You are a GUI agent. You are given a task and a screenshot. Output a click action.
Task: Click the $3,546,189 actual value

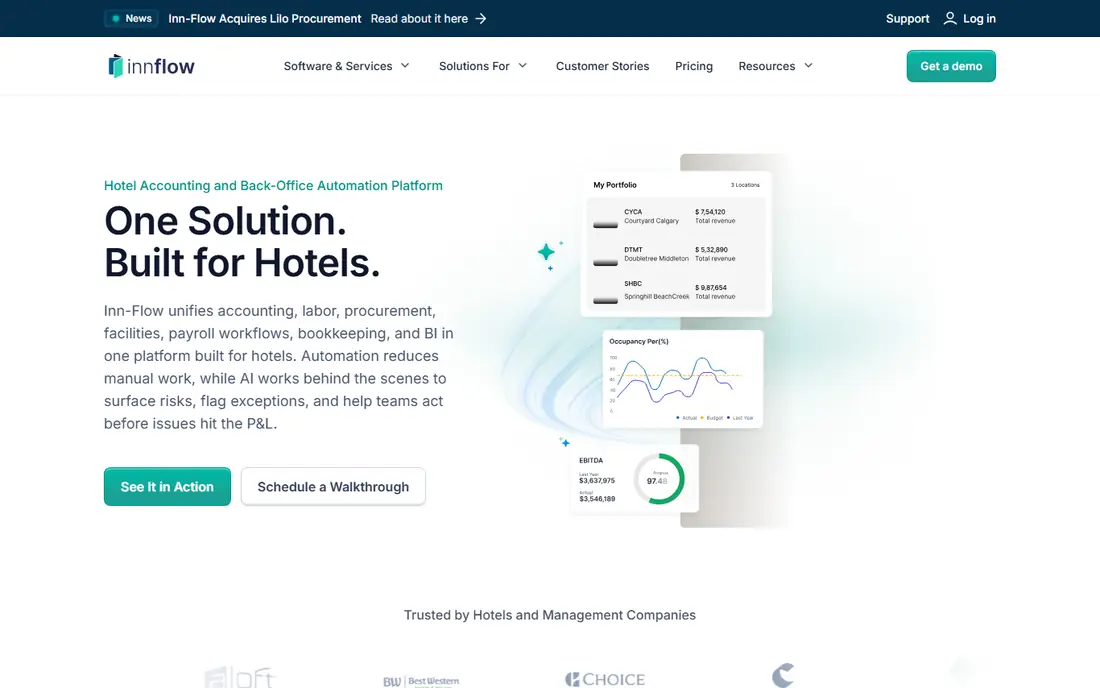[x=597, y=499]
